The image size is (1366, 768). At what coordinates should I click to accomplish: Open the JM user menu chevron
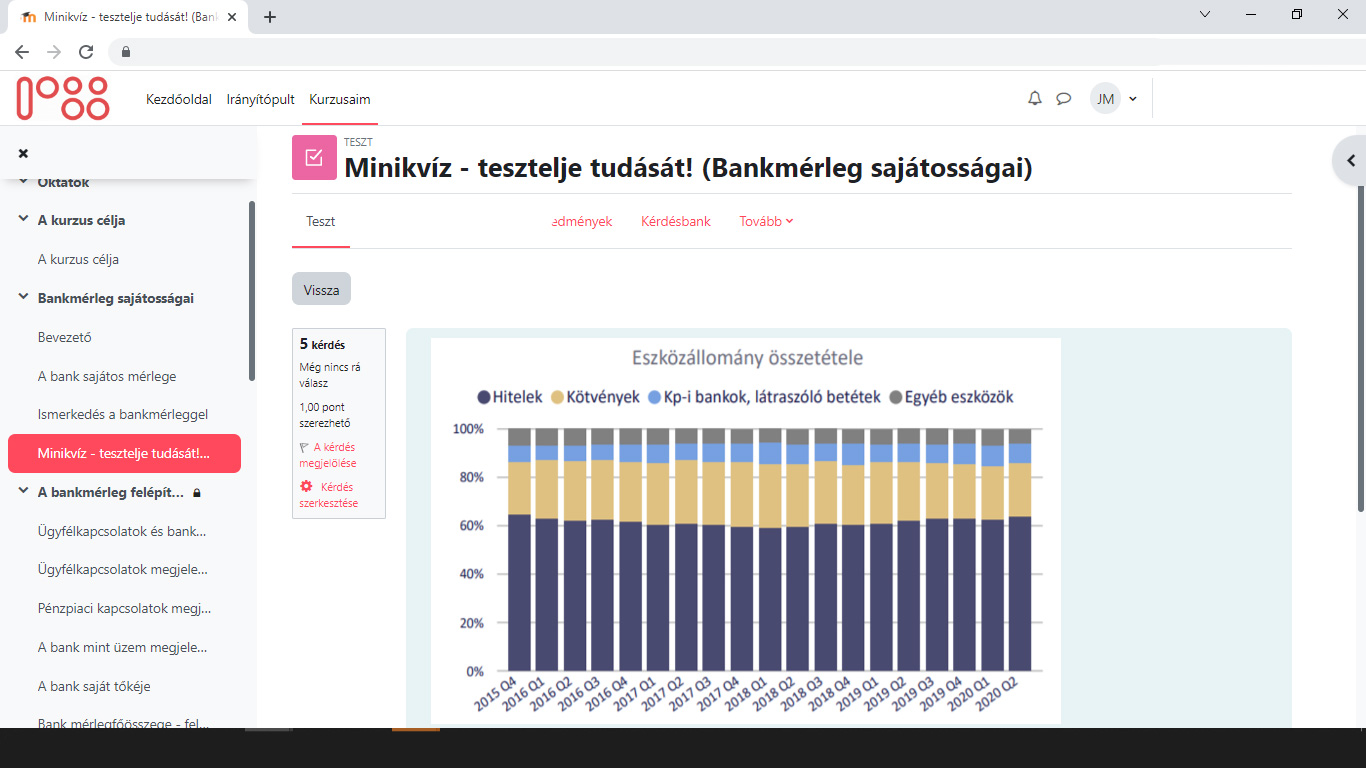1133,98
